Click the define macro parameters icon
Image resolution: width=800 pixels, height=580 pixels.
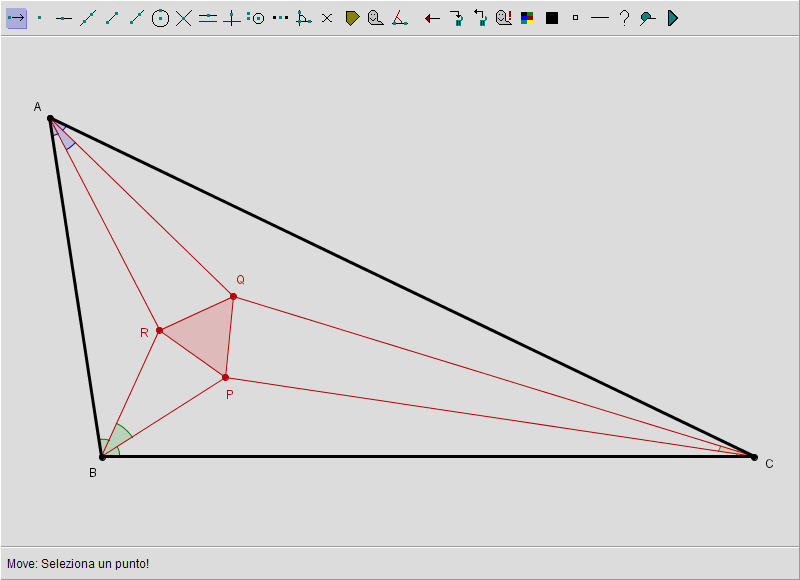(457, 18)
